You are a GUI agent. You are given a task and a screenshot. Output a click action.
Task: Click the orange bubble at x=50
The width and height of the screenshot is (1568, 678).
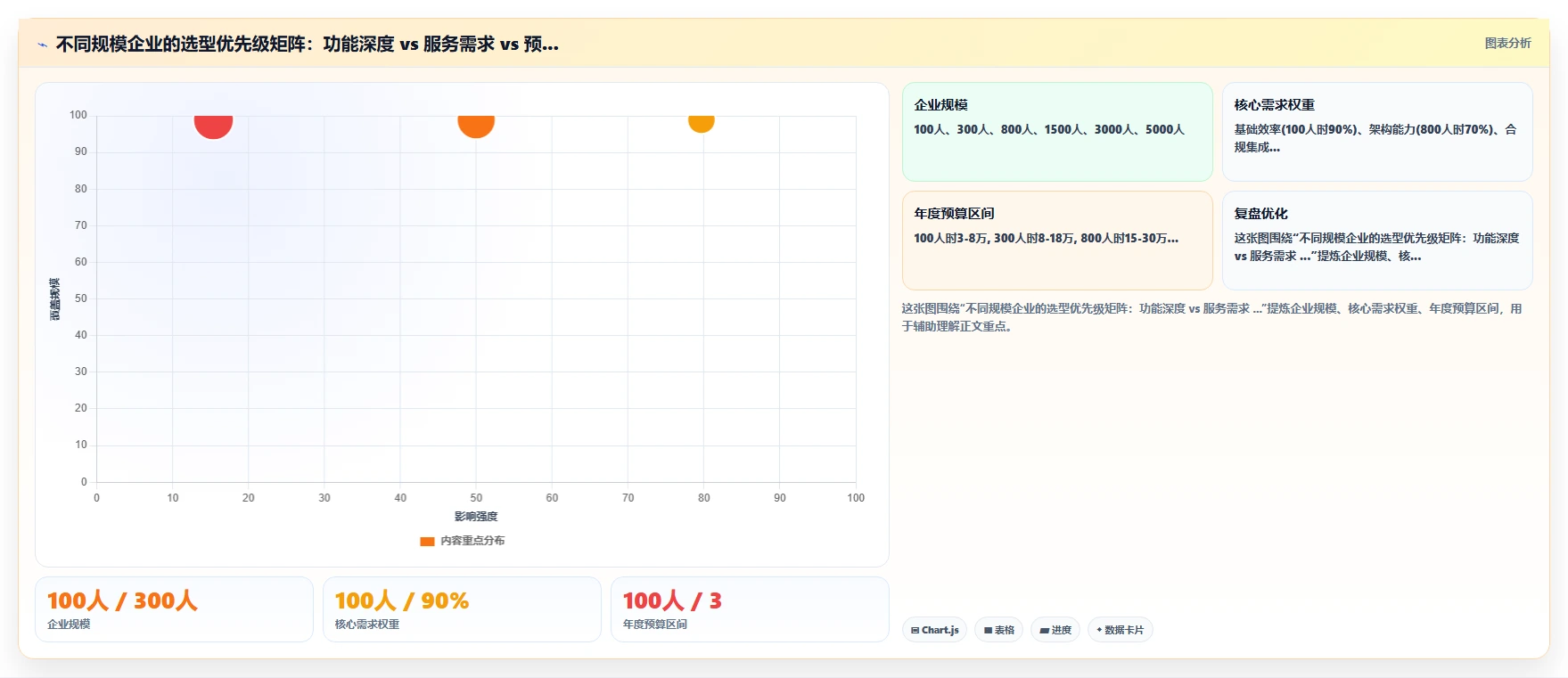click(476, 126)
